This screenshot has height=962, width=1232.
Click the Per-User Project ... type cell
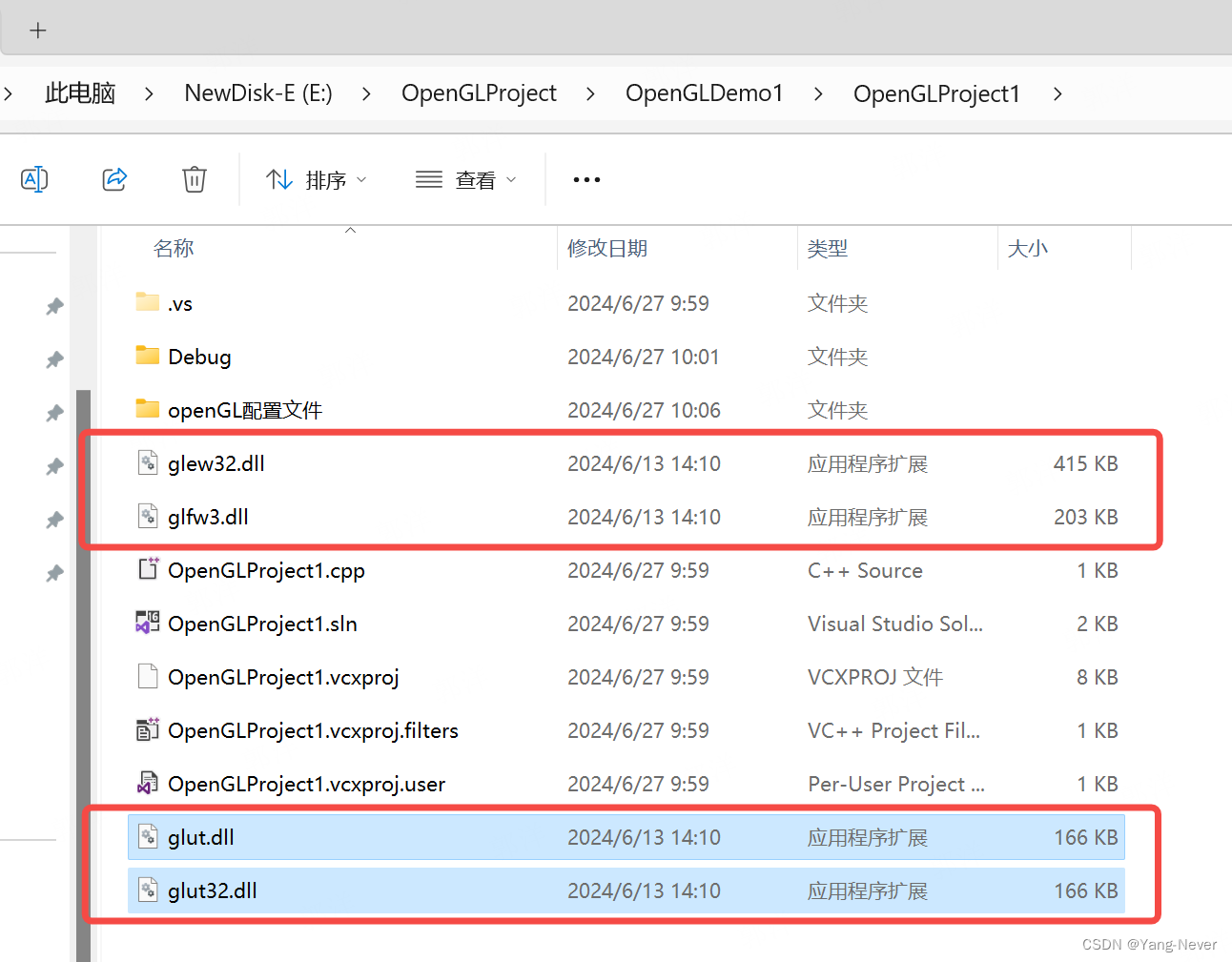[895, 784]
